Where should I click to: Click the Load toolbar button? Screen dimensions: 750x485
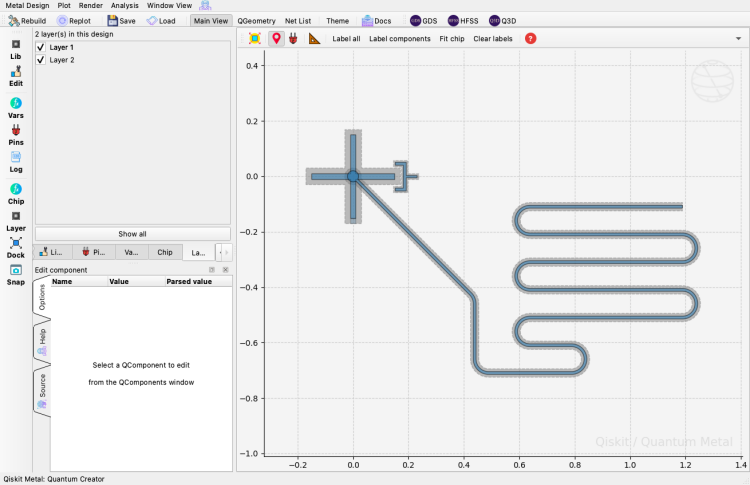point(161,21)
